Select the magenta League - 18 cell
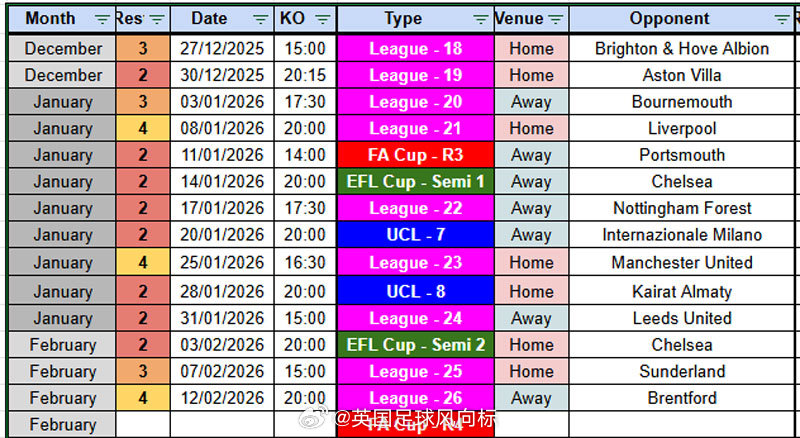The width and height of the screenshot is (800, 438). point(415,48)
